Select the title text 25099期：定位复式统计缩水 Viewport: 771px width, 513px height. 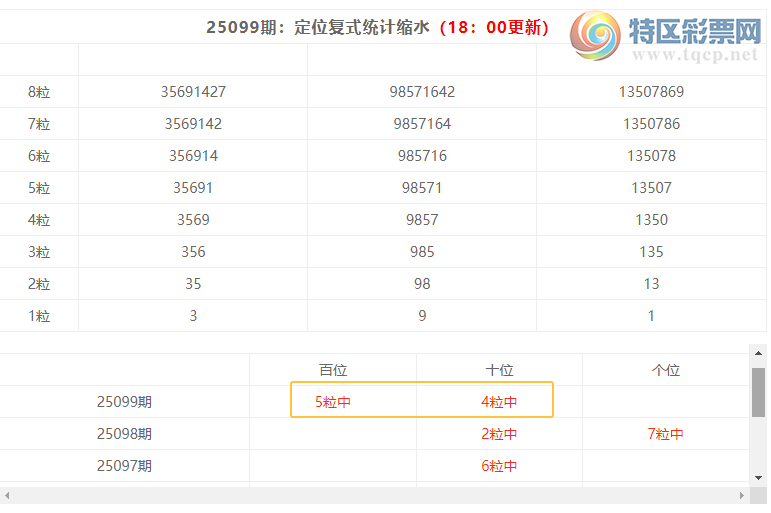point(318,27)
